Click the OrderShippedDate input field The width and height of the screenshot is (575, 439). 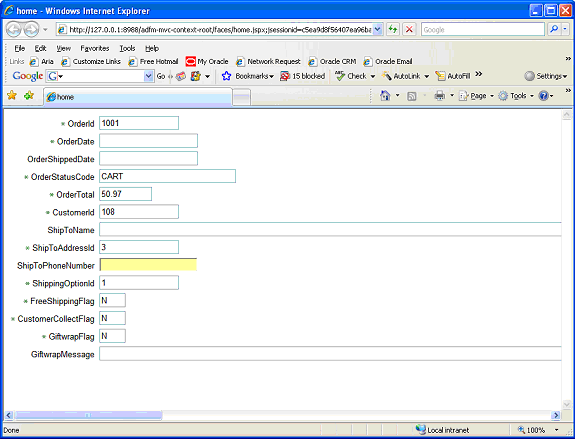tap(149, 158)
